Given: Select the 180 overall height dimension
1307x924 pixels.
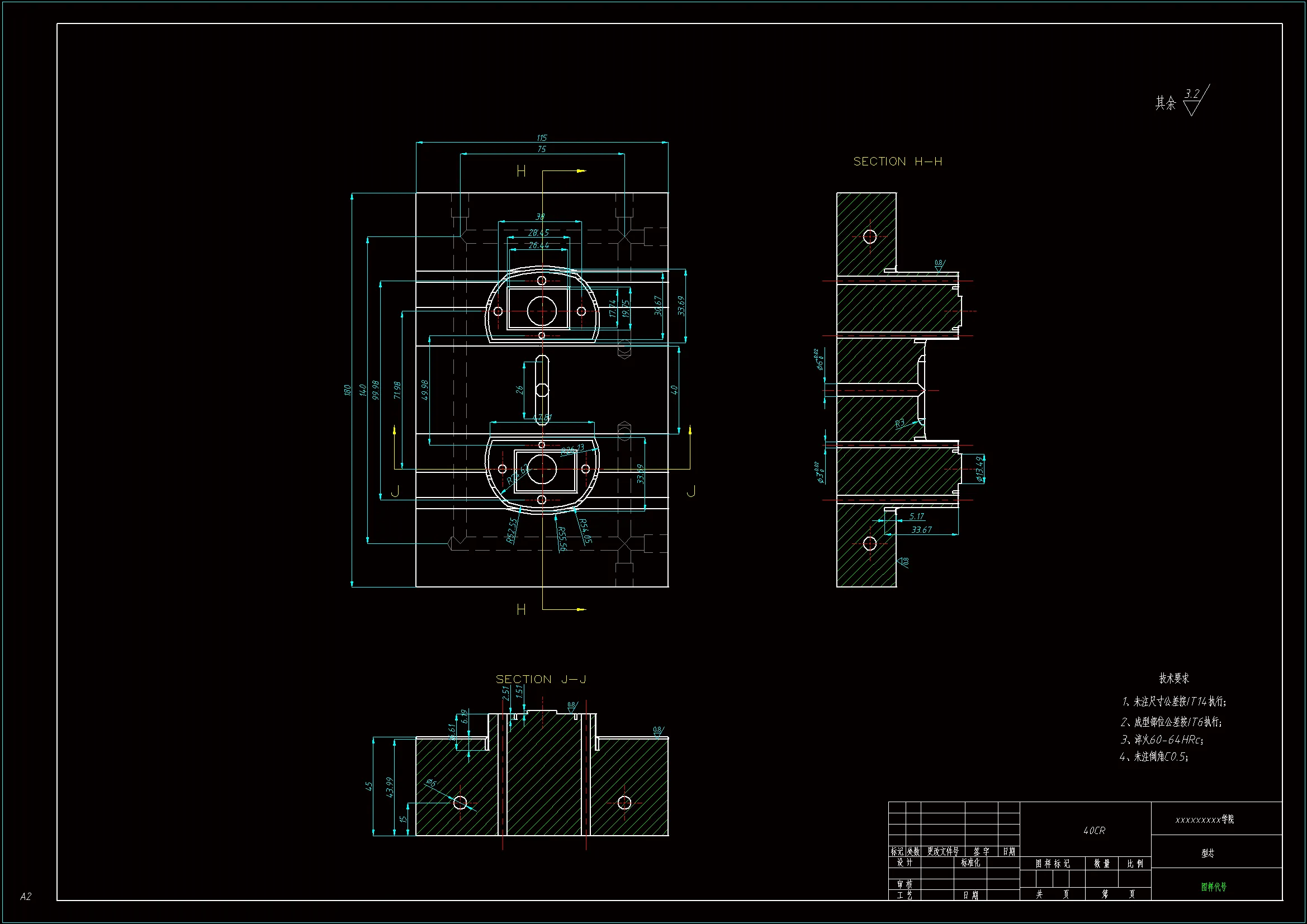Looking at the screenshot, I should (x=347, y=390).
